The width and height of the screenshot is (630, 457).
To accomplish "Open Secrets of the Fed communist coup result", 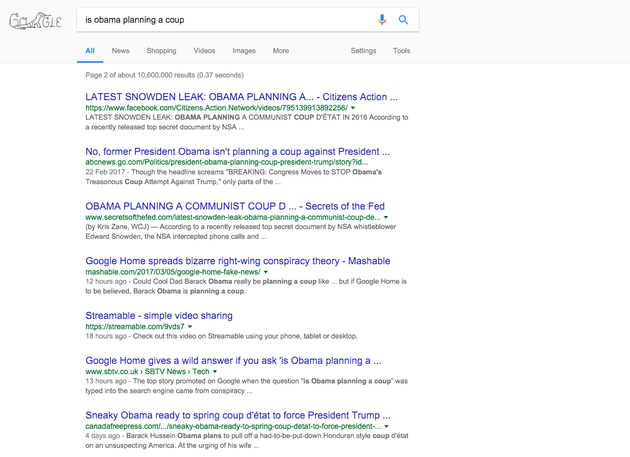I will [235, 206].
